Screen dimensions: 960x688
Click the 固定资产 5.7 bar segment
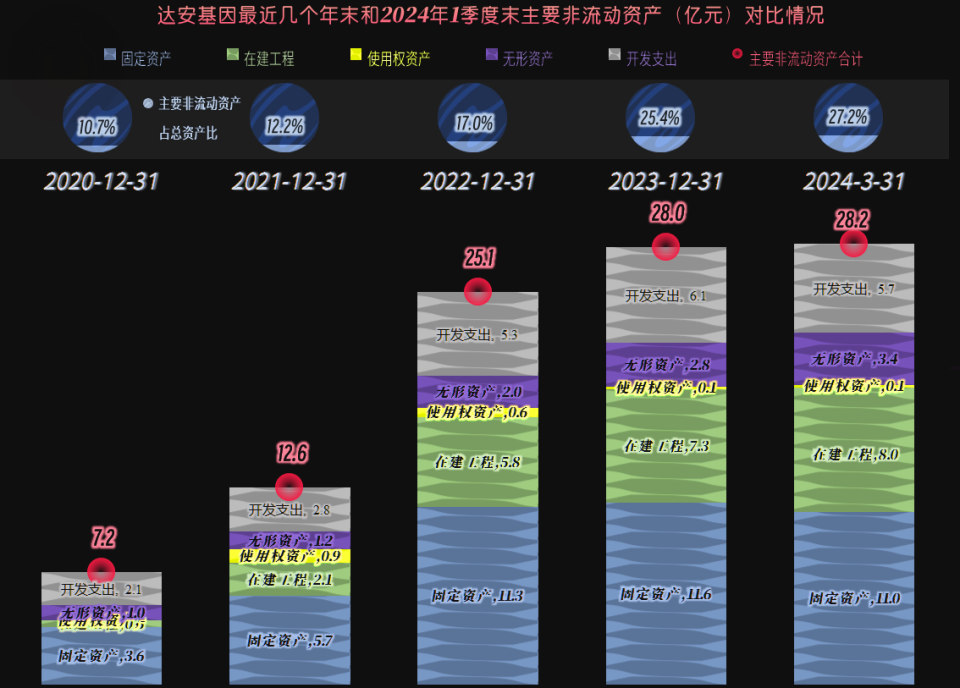[x=290, y=640]
